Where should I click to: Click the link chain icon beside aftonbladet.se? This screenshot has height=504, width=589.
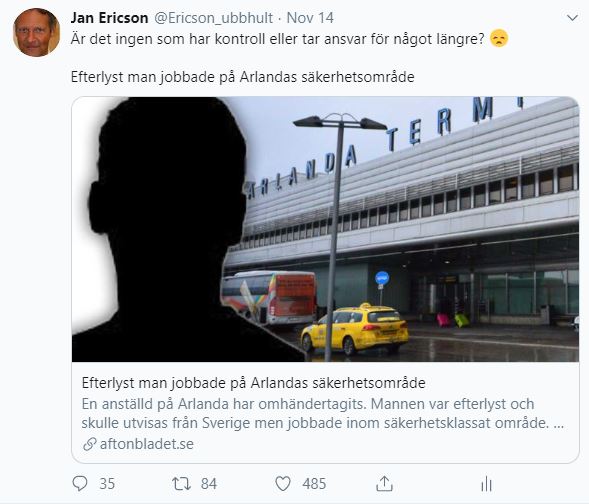90,444
